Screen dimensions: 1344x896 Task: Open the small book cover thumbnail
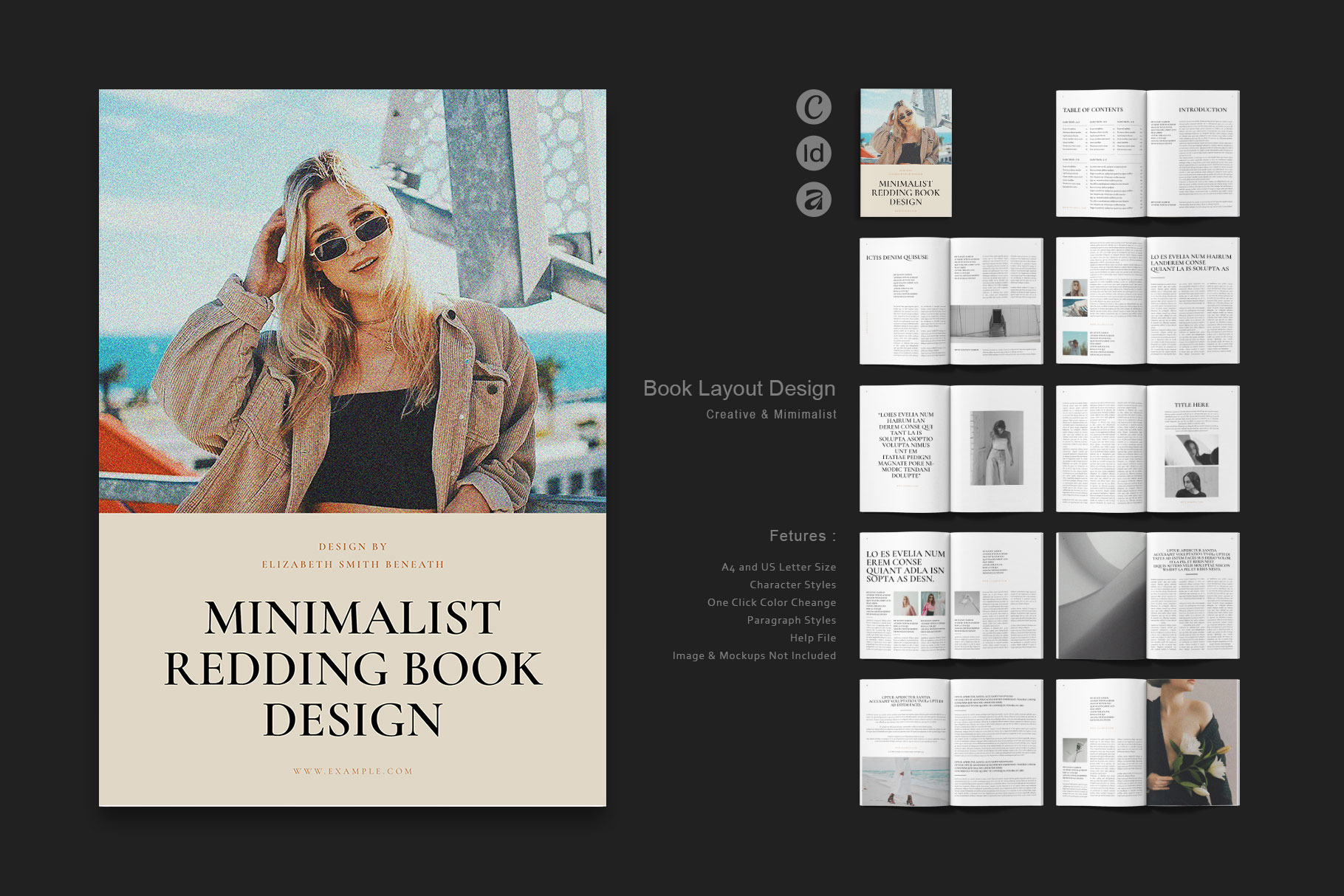[x=905, y=153]
